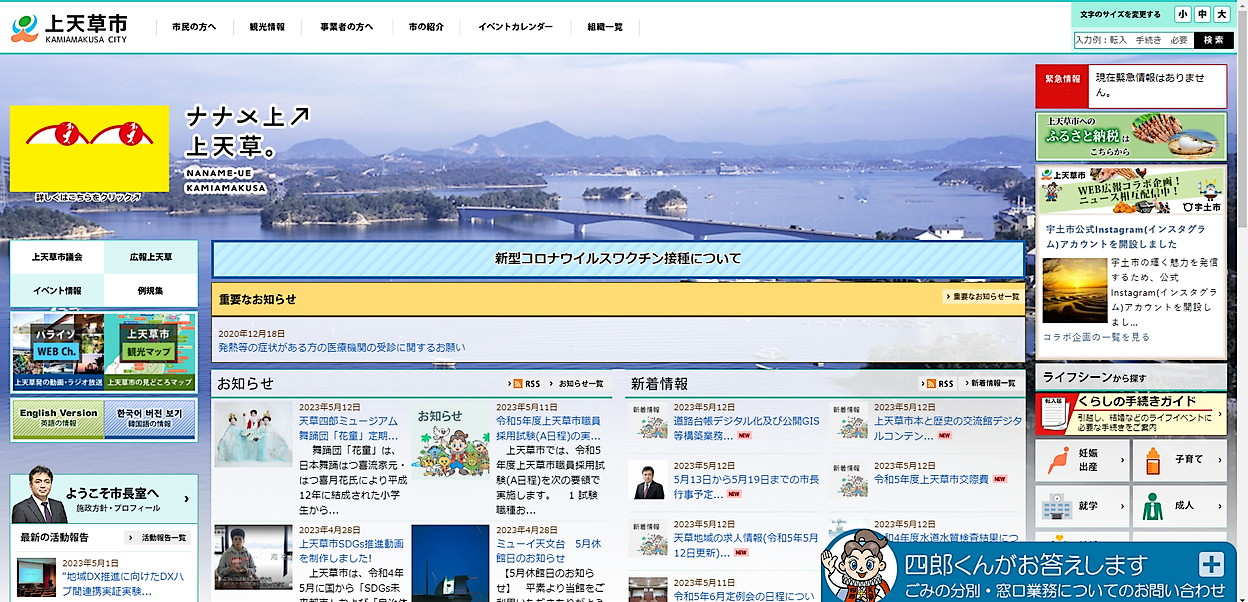The image size is (1248, 602).
Task: Open 天草四郎ミュージアム舞踊団 article link
Action: [x=348, y=429]
